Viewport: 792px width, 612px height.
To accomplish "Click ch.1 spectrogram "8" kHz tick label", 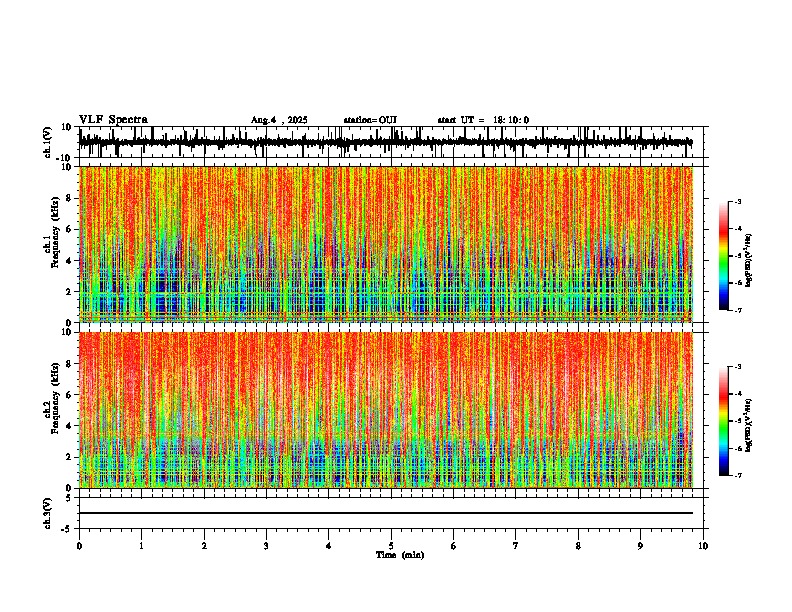I will point(69,198).
